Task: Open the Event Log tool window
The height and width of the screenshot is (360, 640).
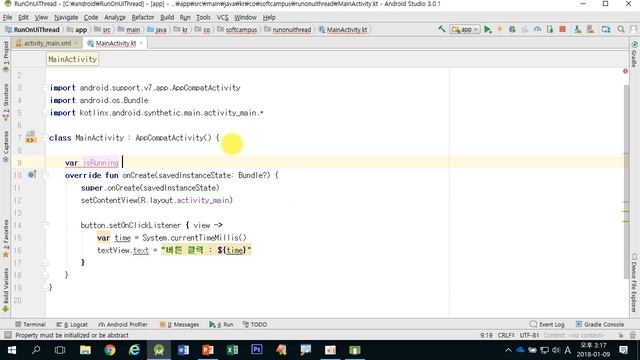Action: click(x=547, y=324)
